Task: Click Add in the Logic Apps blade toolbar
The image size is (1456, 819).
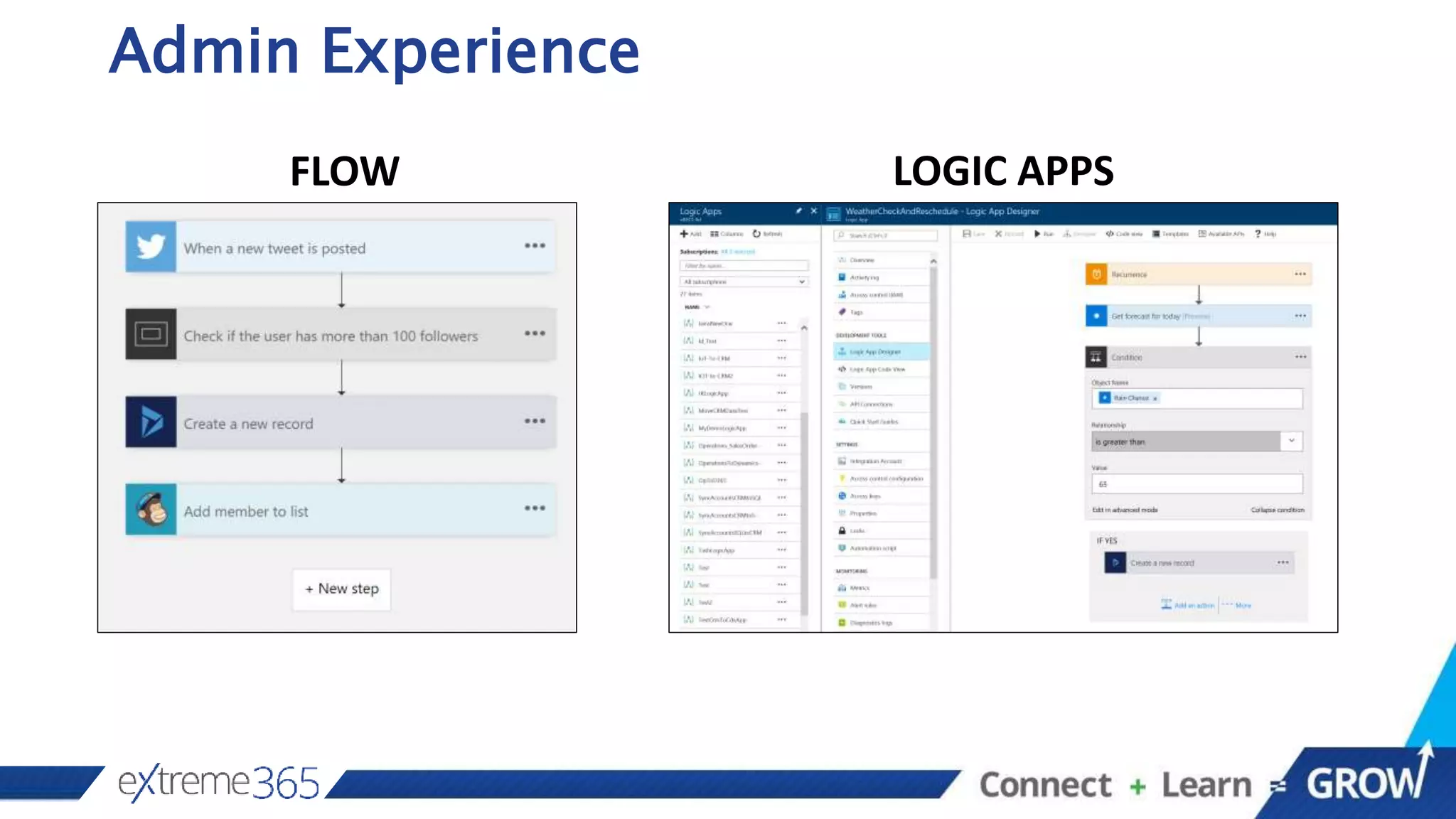Action: click(690, 234)
